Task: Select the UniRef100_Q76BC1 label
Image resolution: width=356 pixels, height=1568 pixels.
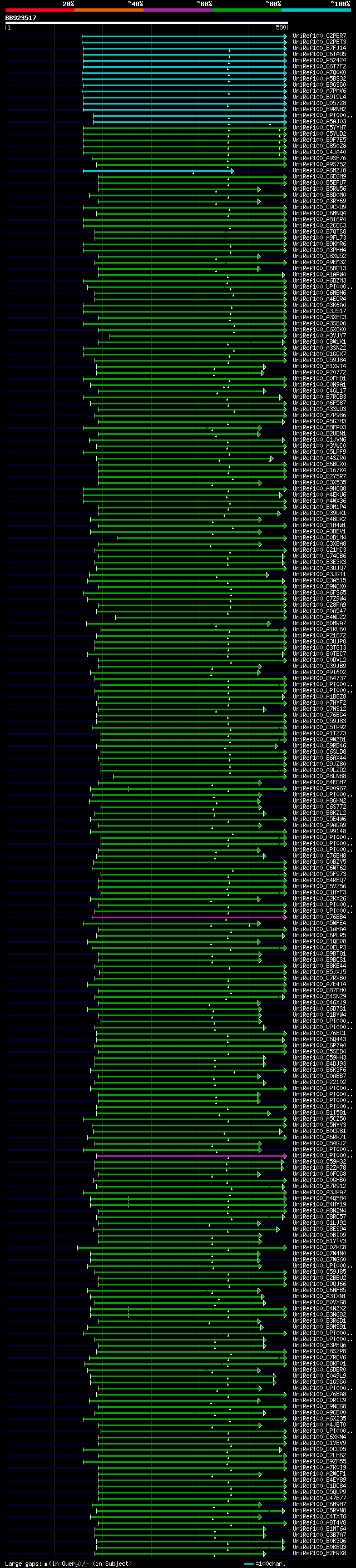Action: [319, 1033]
